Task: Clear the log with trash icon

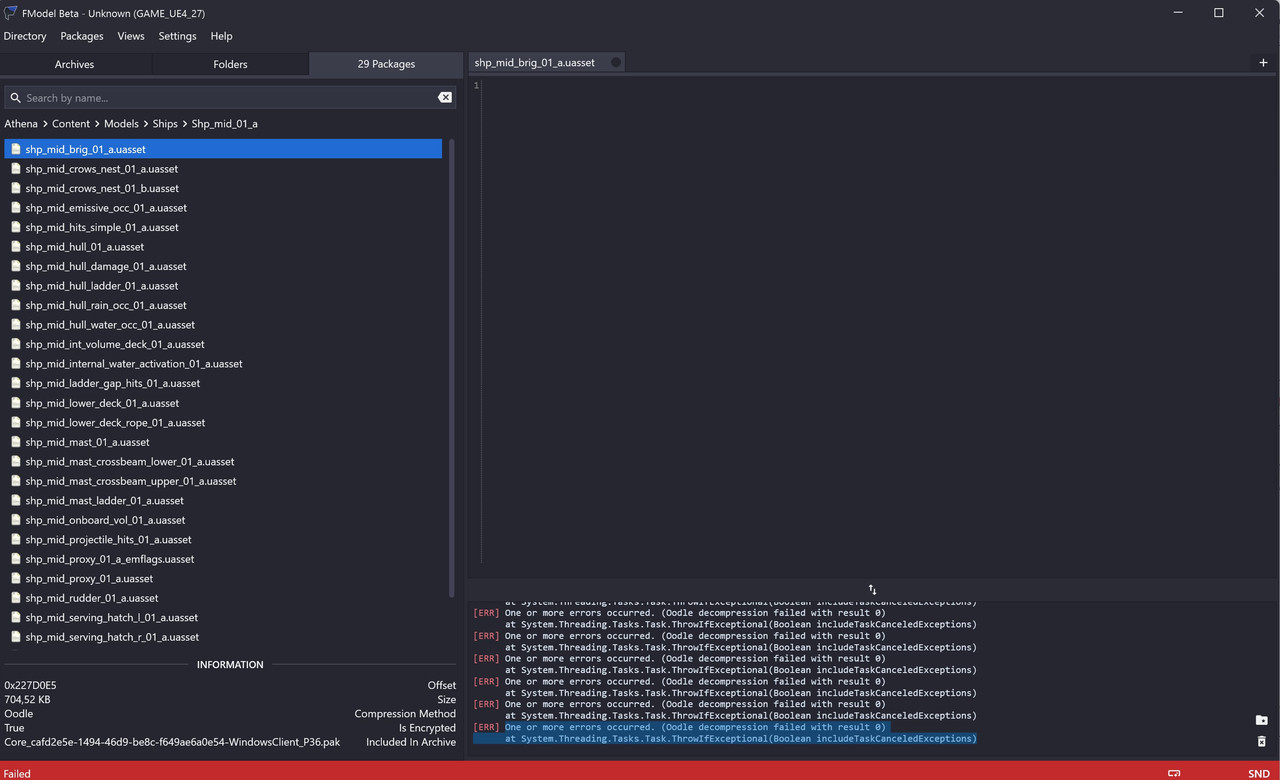Action: click(x=1261, y=741)
